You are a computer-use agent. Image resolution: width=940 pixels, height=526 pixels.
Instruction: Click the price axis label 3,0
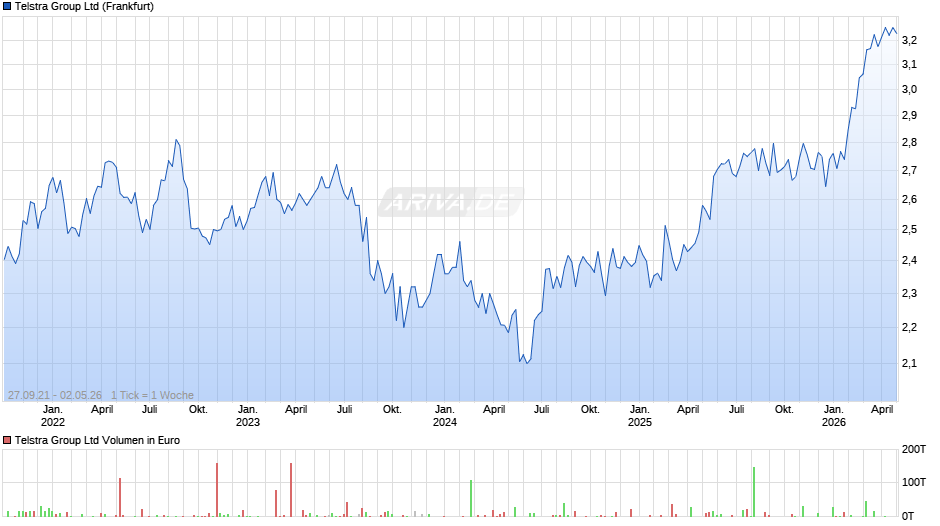[909, 89]
